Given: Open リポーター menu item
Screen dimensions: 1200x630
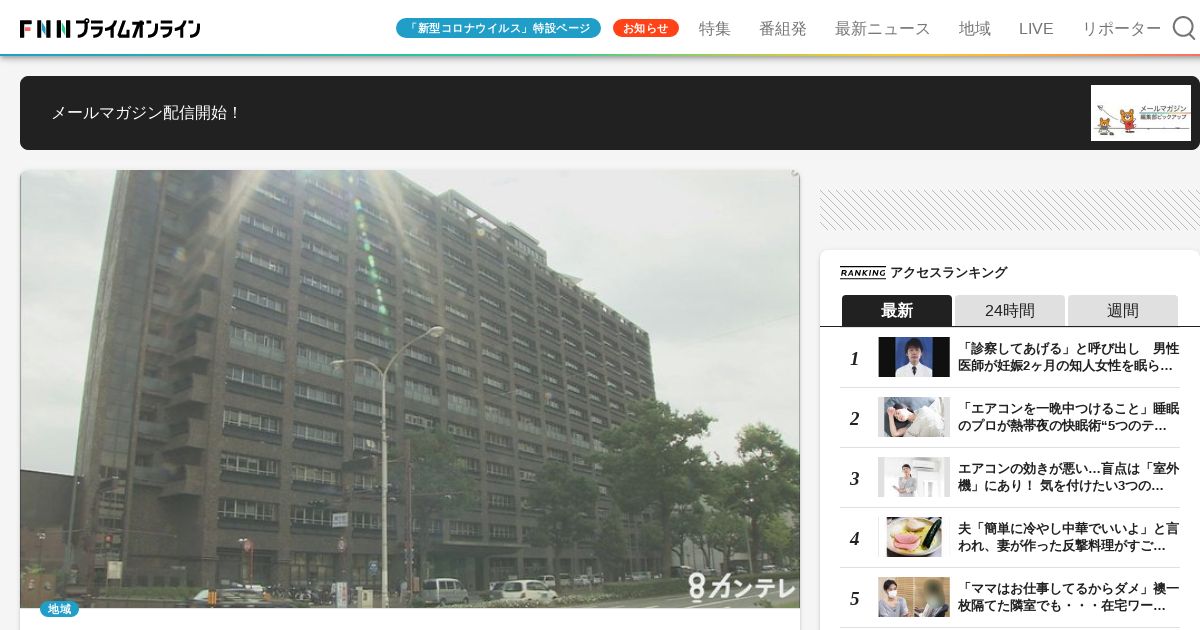Looking at the screenshot, I should [1121, 29].
